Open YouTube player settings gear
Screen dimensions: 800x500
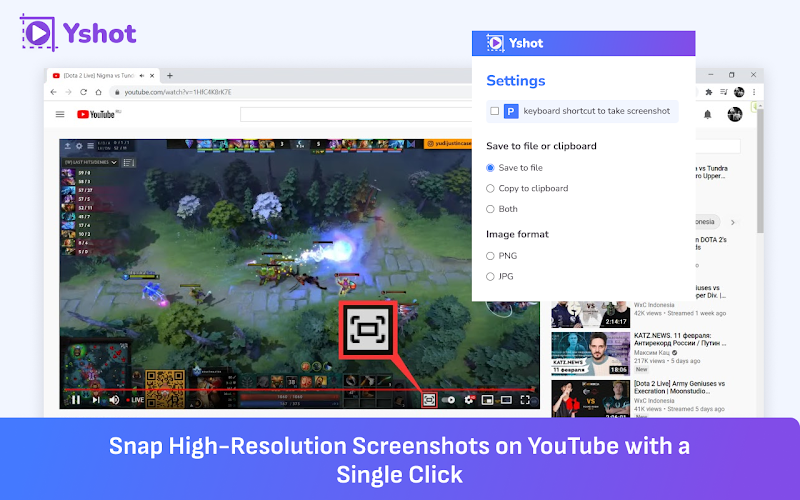(x=468, y=400)
